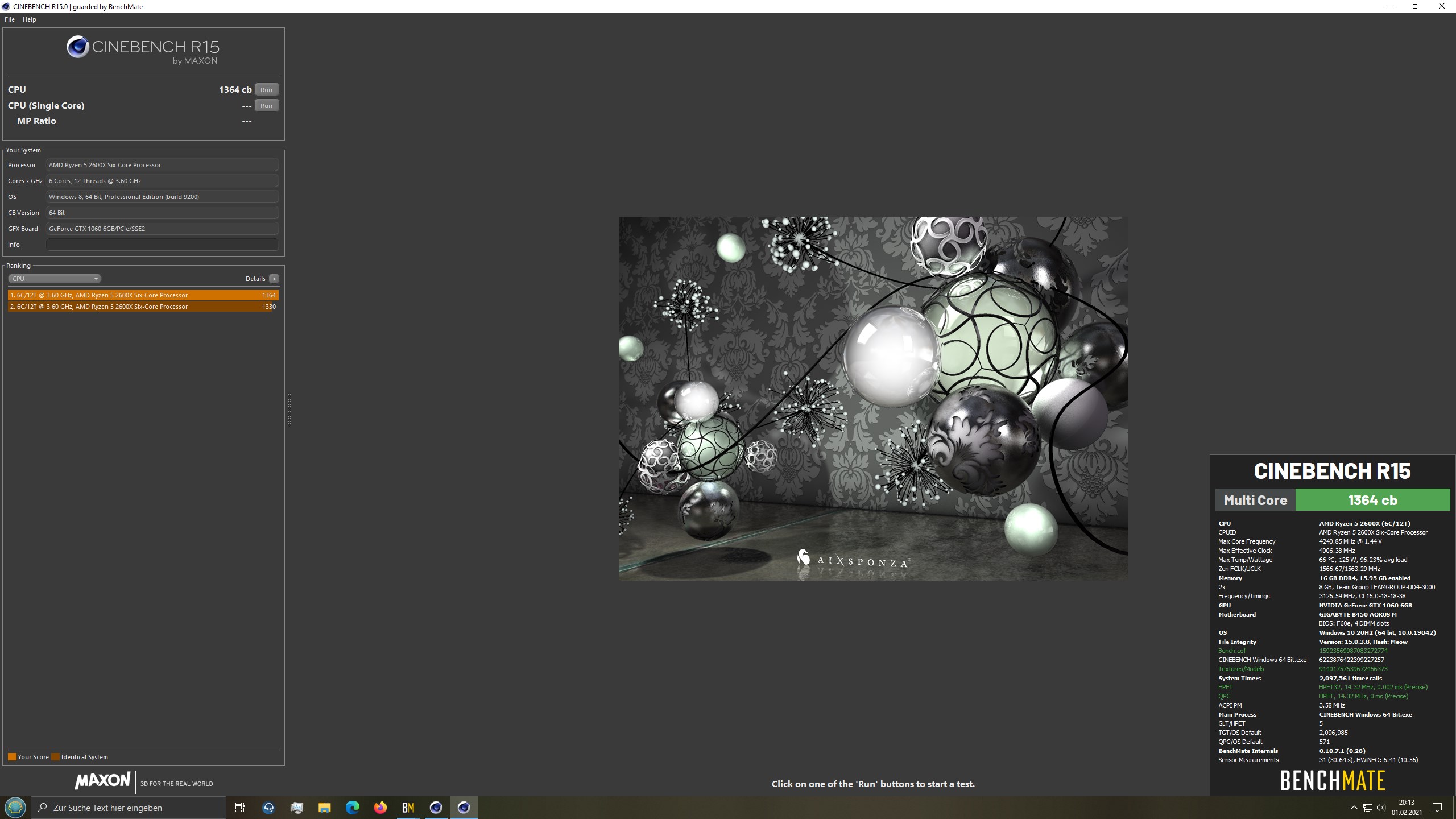Screen dimensions: 1456x819
Task: Click the taskbar clock showing 20:13
Action: click(x=1407, y=808)
